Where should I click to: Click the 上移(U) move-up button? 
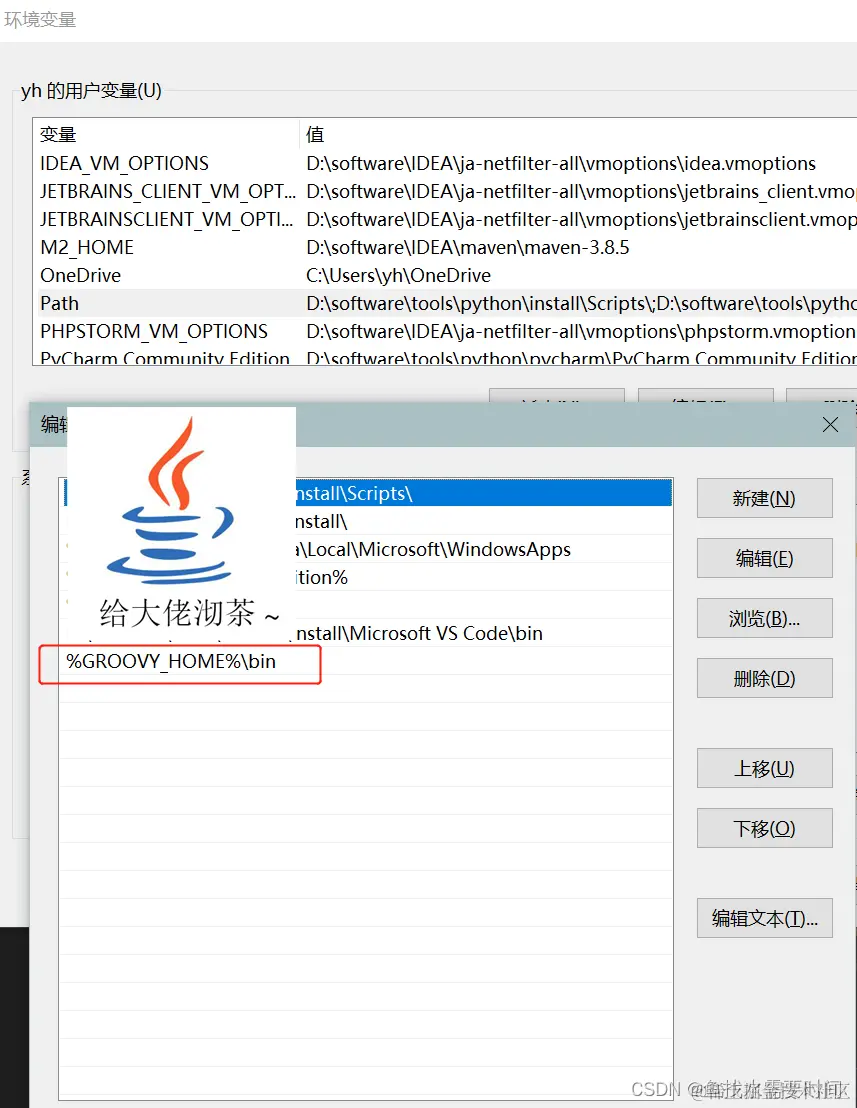pos(764,768)
